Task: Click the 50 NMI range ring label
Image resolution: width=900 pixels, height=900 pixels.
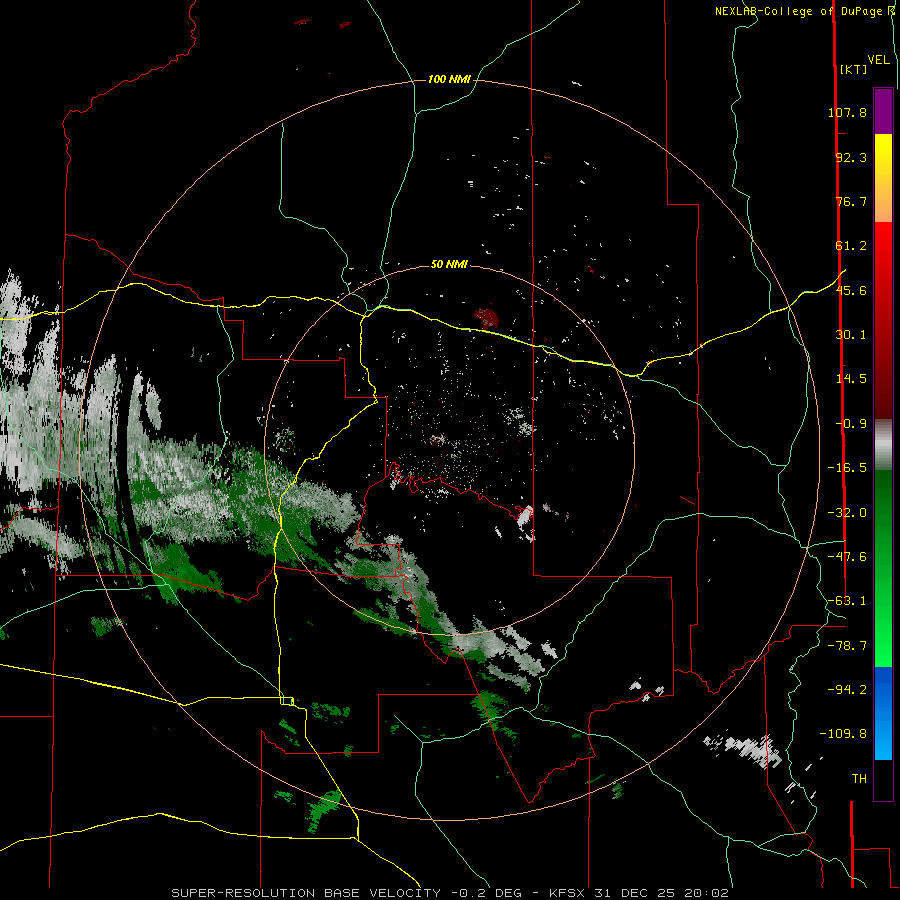Action: (449, 264)
